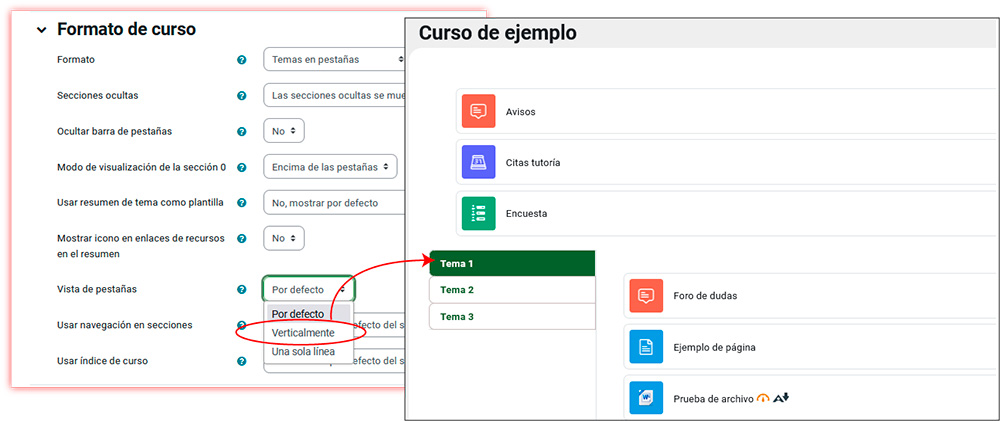Open the Encuesta activity link
The image size is (1000, 421).
pos(526,214)
